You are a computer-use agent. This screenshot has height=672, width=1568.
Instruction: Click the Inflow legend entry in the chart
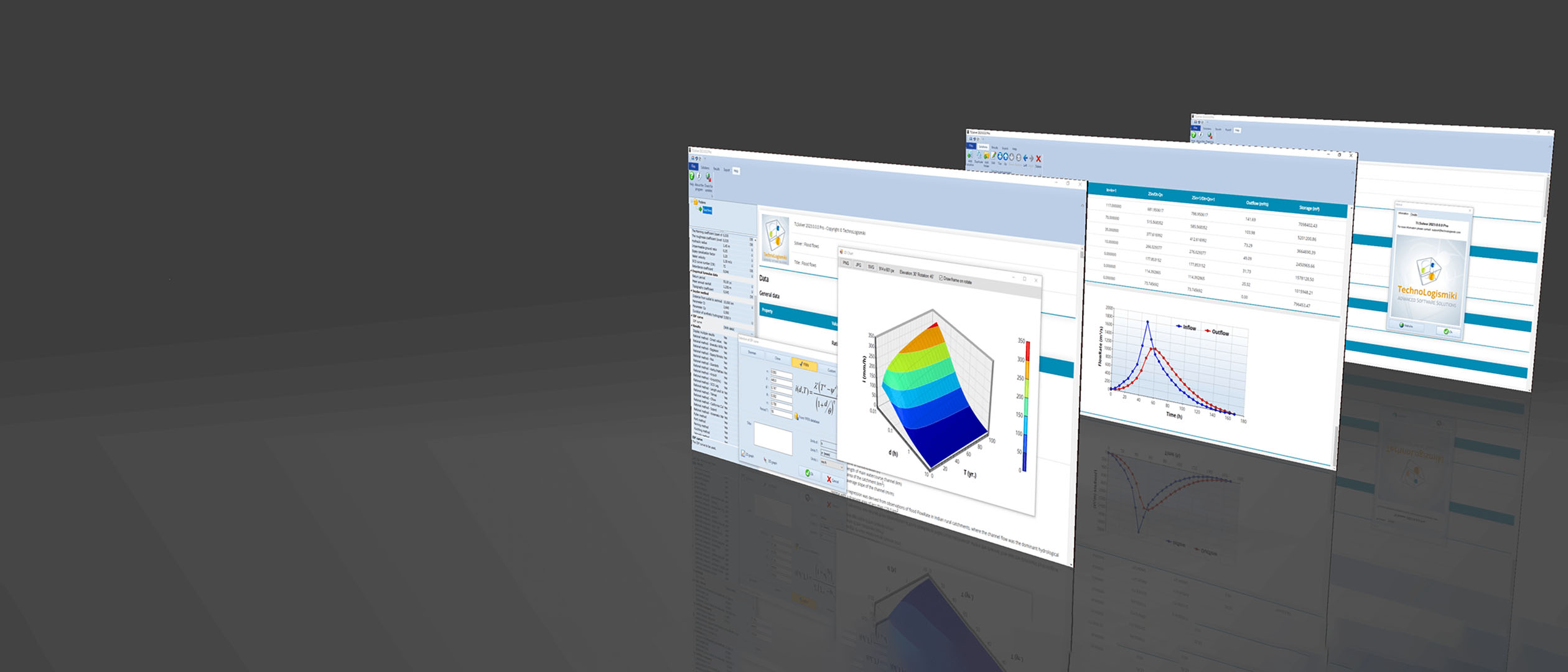pos(1186,327)
